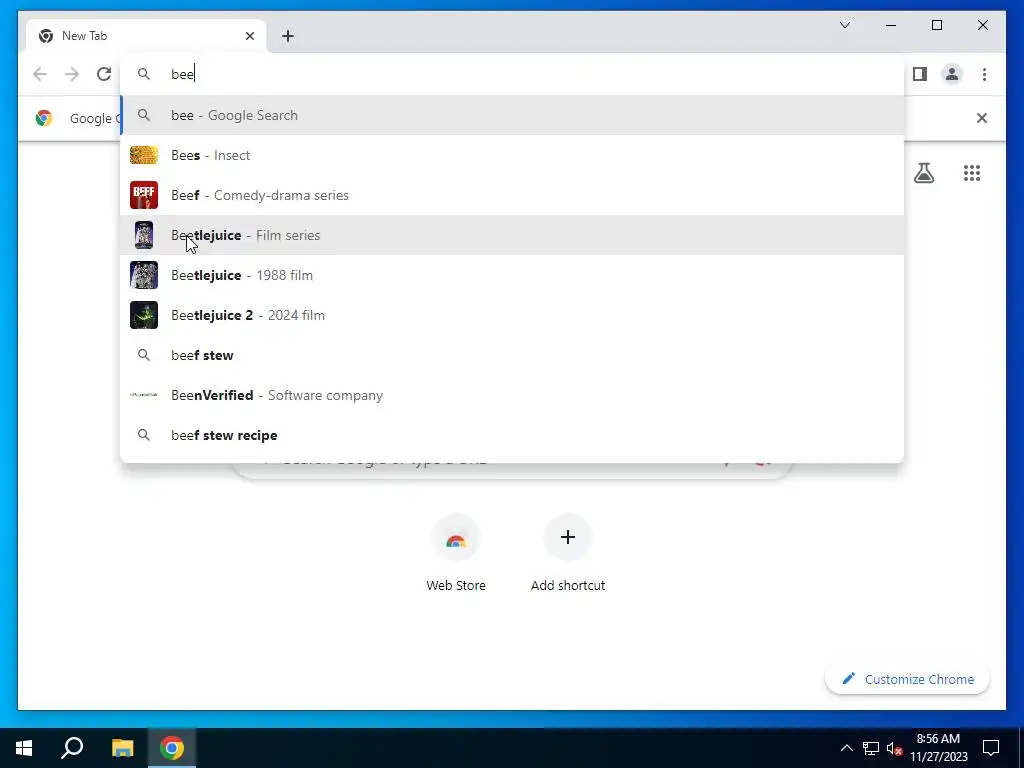Open File Explorer from taskbar
1024x768 pixels.
(122, 748)
